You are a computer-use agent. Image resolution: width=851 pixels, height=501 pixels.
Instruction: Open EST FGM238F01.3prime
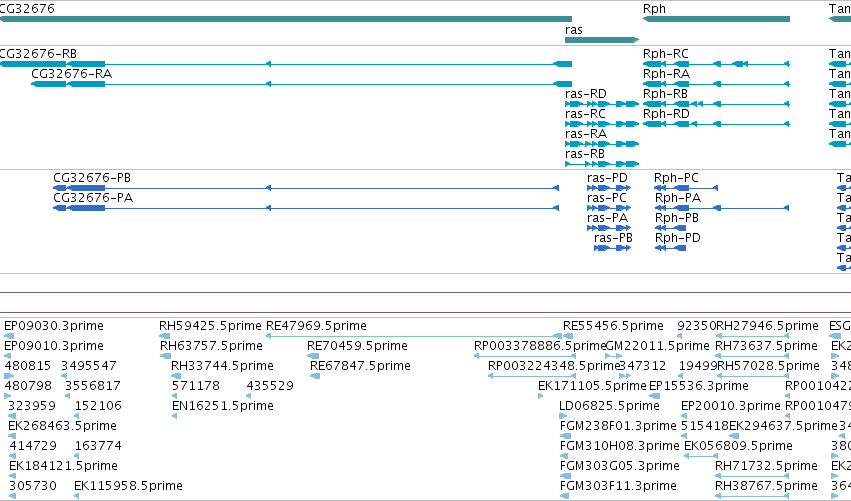click(x=618, y=426)
